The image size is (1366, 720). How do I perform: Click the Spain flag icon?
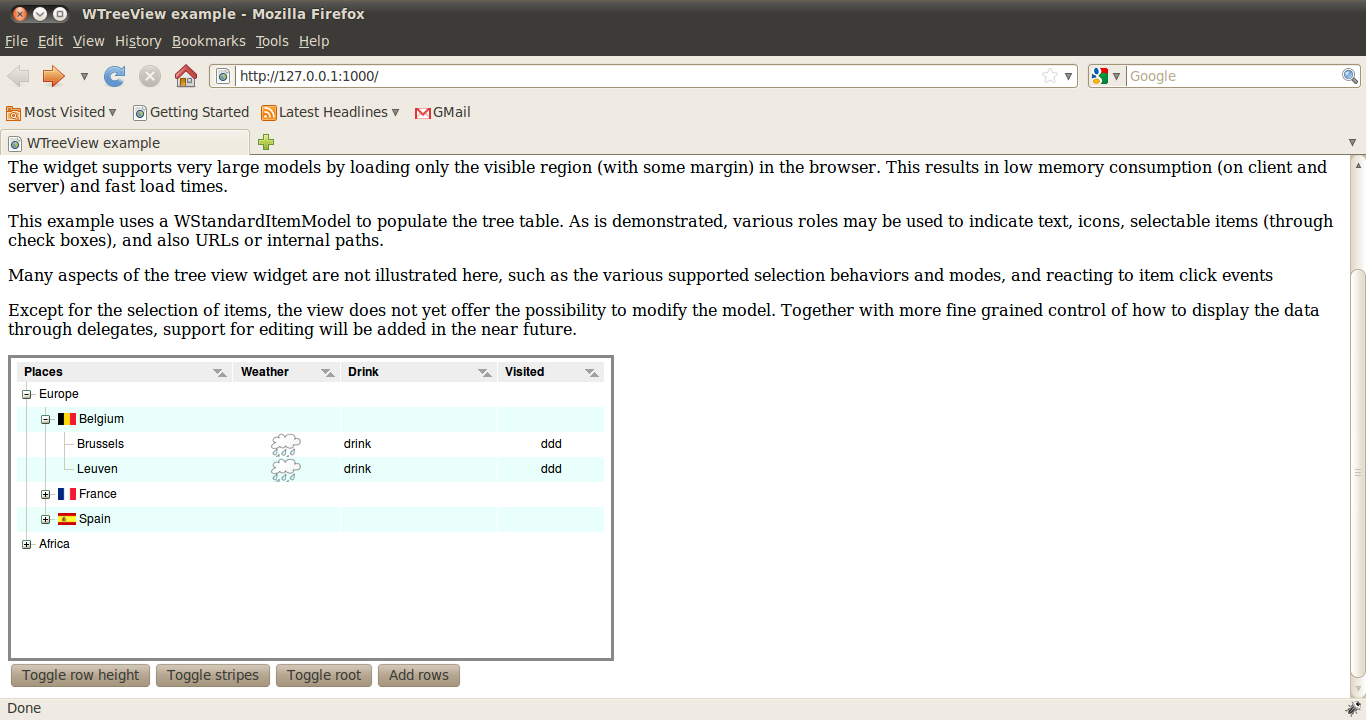click(66, 519)
